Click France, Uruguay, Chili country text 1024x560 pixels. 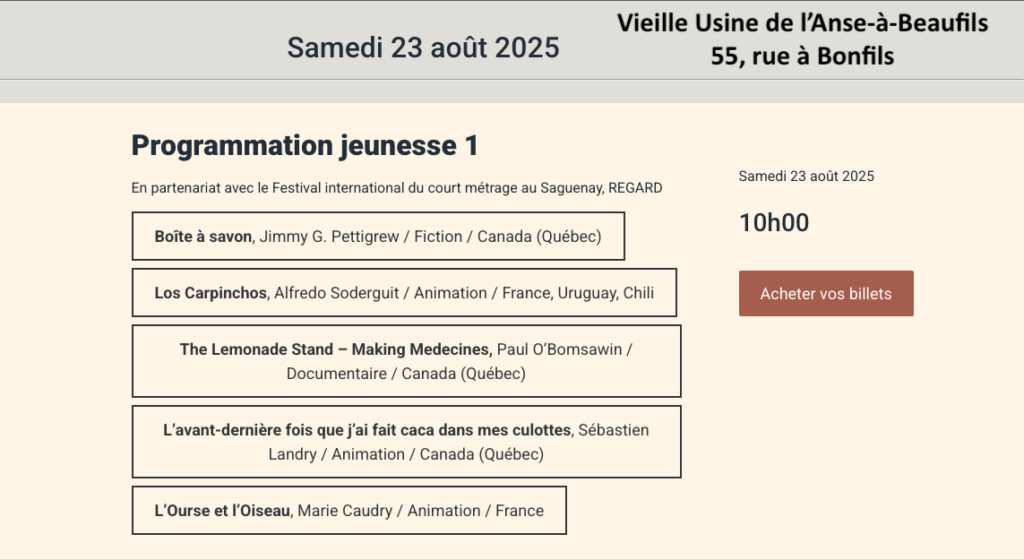578,293
